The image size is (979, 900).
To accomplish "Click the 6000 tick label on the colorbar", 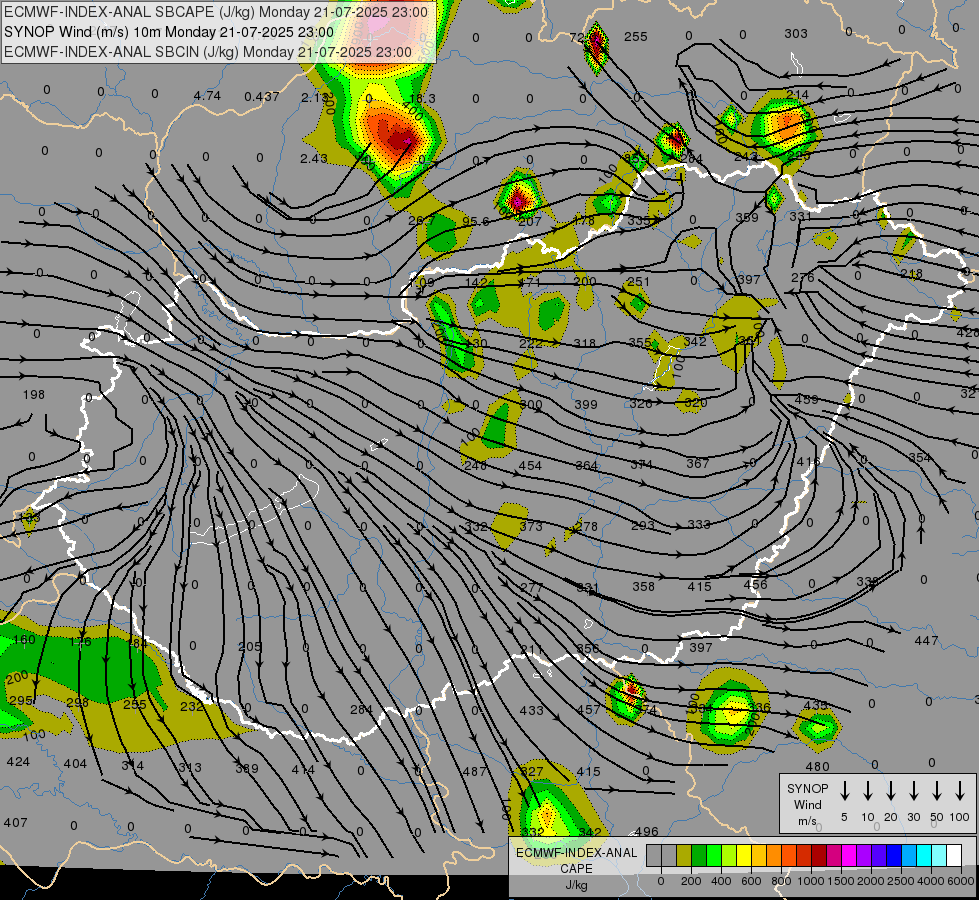I will coord(960,881).
